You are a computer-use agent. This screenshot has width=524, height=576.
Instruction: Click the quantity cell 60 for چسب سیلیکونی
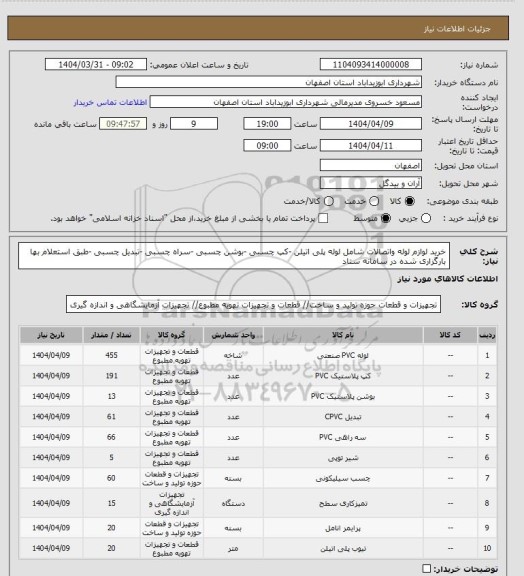click(x=111, y=478)
